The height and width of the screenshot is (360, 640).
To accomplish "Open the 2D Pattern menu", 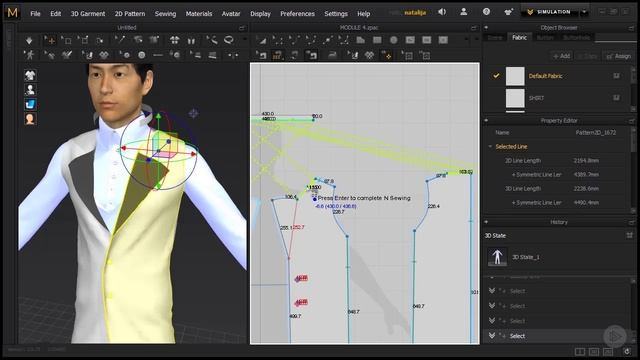I will 130,13.
